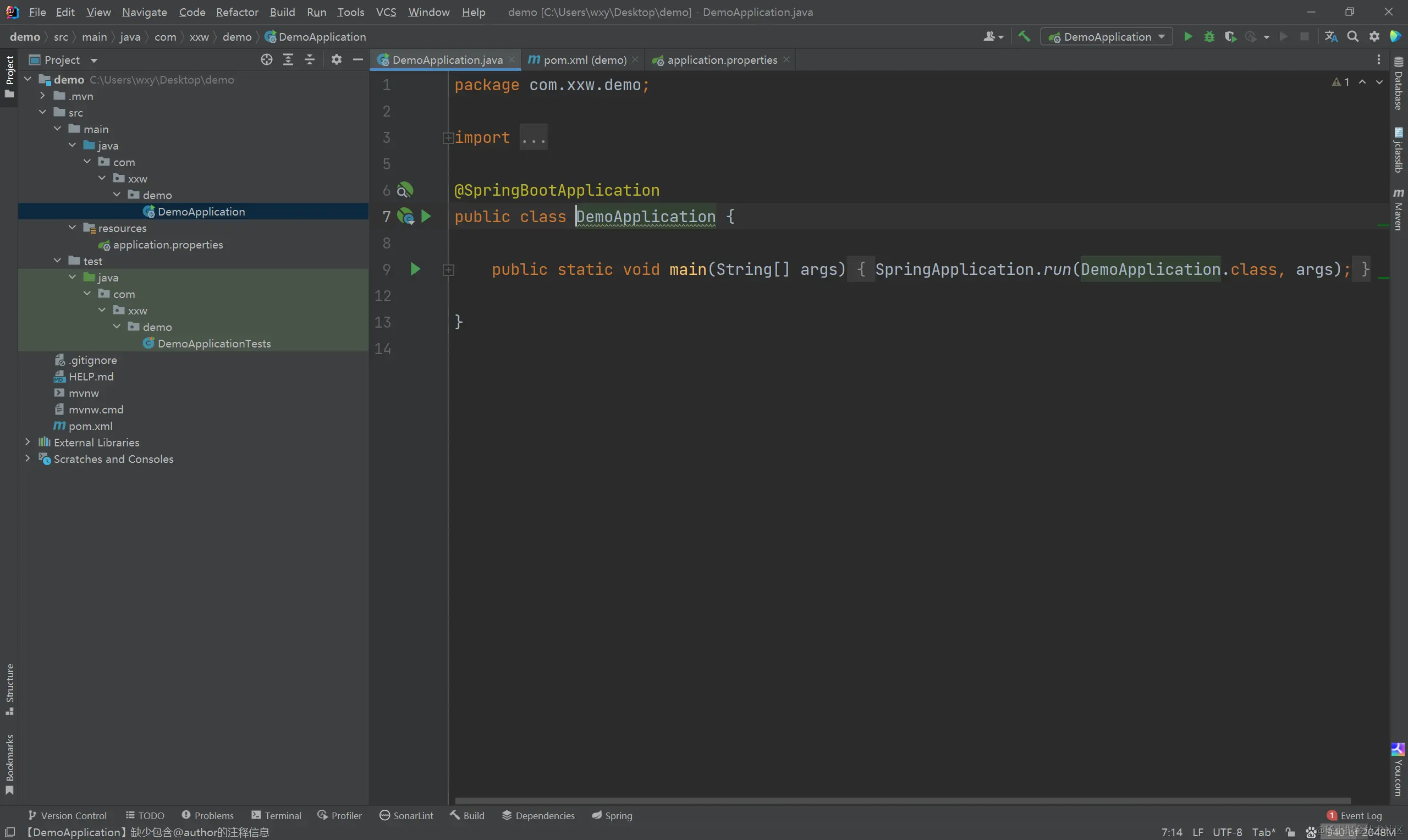Viewport: 1408px width, 840px height.
Task: Open the Refactor menu
Action: [237, 12]
